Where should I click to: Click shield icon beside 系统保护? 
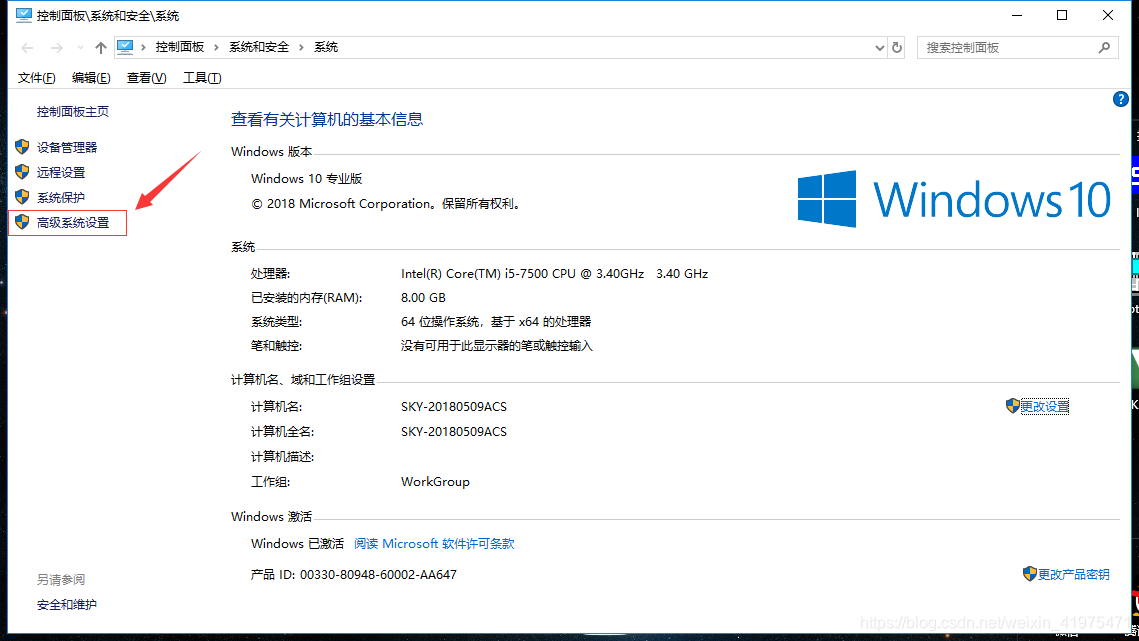point(22,197)
